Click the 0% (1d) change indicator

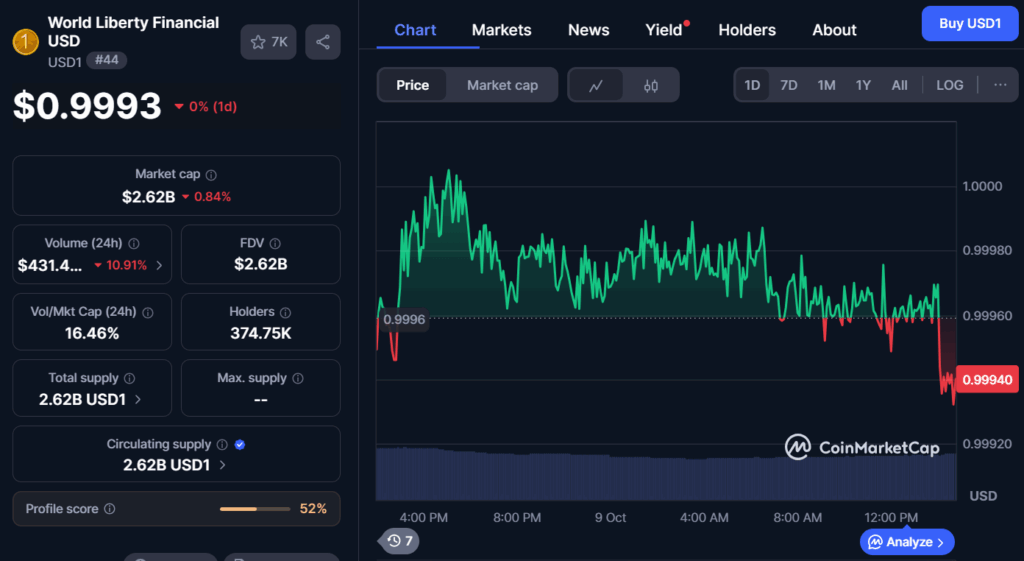206,106
